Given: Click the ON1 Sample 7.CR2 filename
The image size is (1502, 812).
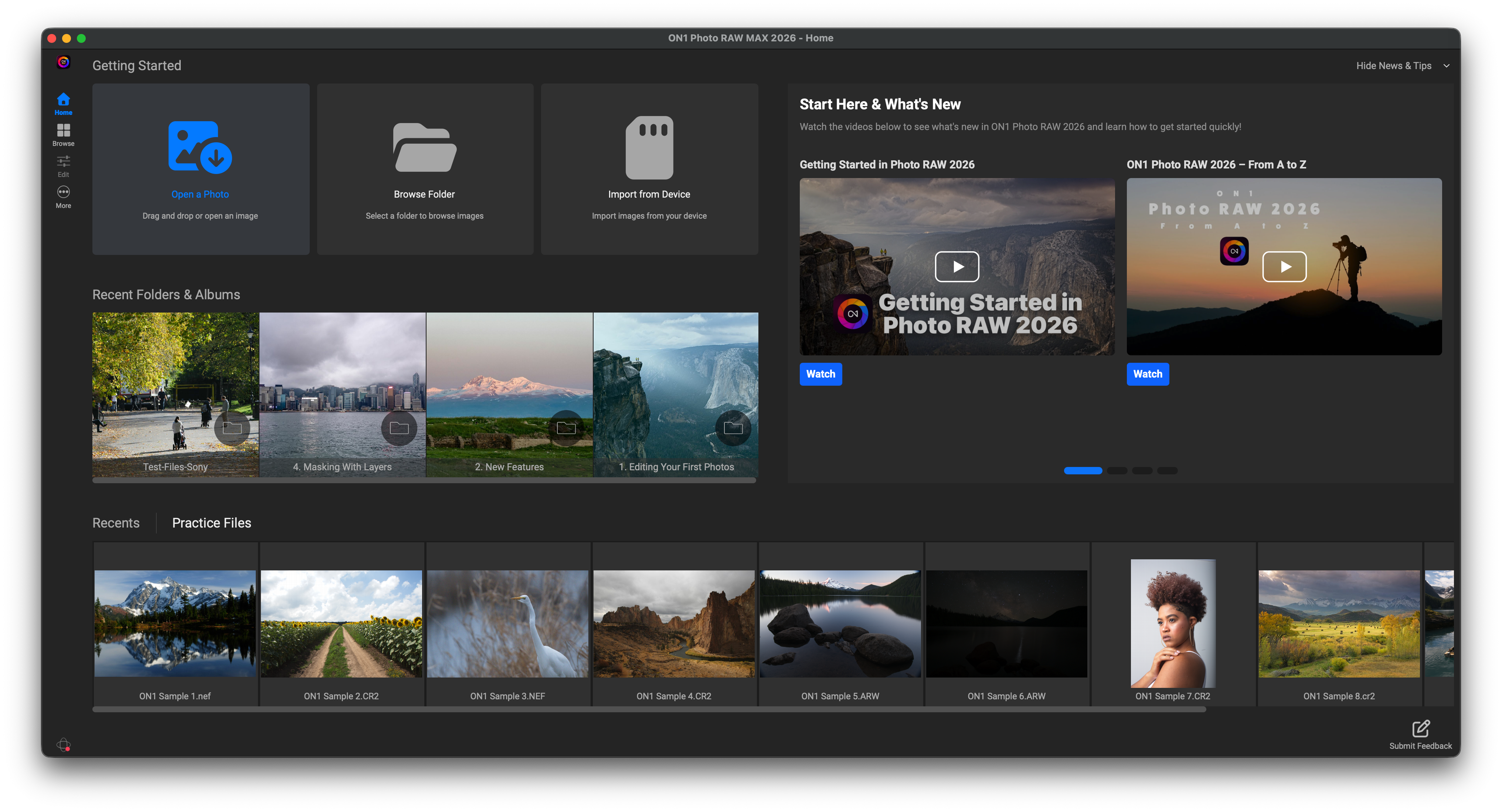Looking at the screenshot, I should (x=1173, y=696).
